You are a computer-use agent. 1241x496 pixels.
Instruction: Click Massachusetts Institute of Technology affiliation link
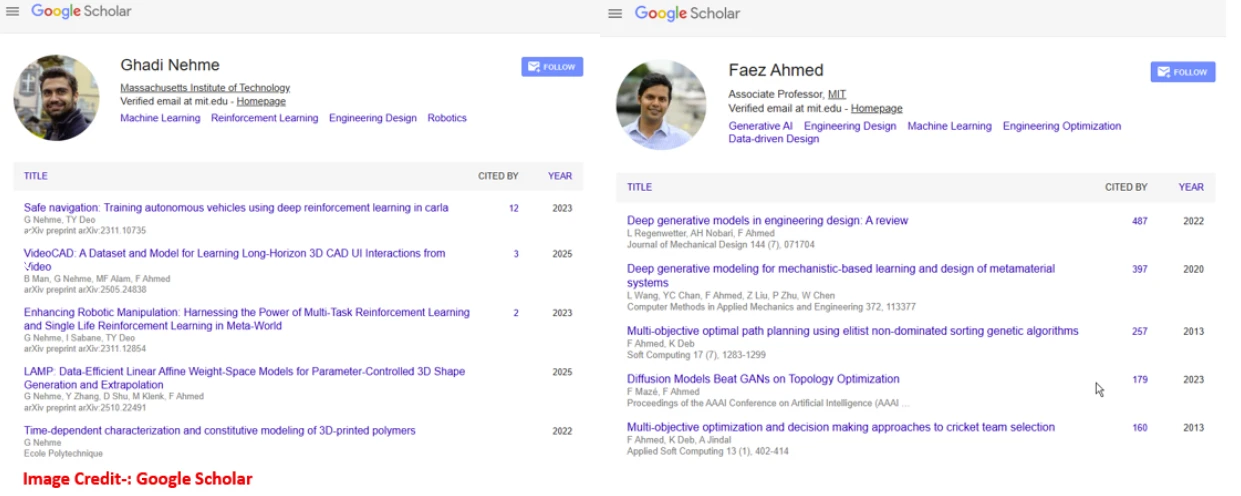(205, 88)
